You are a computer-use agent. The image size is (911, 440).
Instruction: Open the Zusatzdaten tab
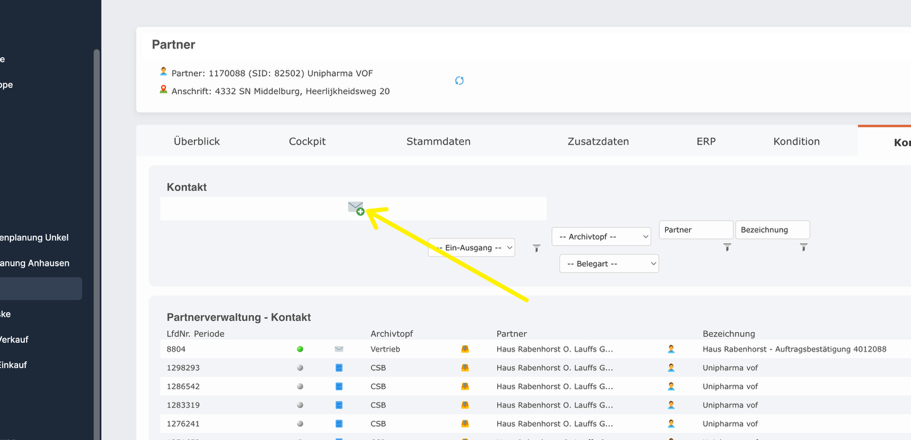pos(598,141)
